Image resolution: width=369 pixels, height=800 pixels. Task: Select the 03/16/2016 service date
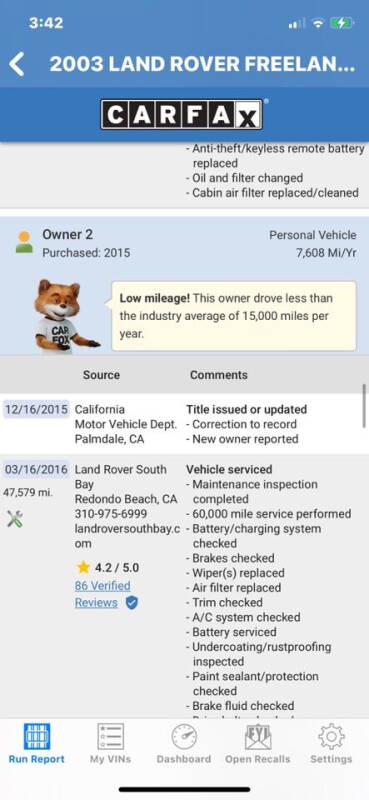(36, 469)
